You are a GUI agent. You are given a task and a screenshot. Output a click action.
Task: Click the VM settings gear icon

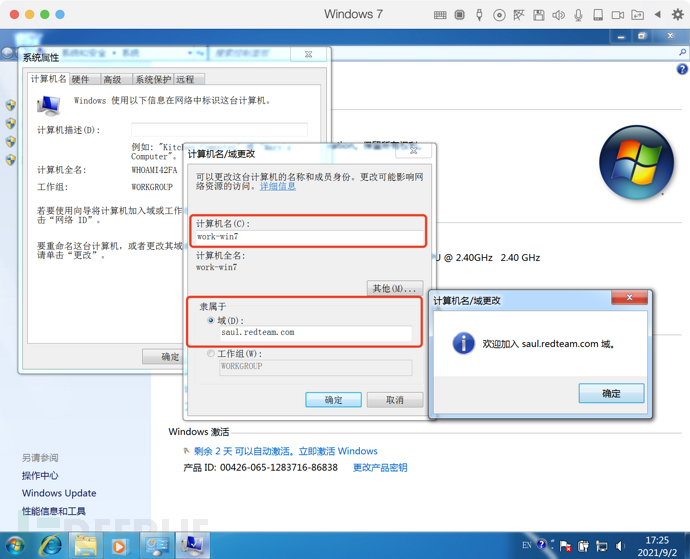[677, 15]
